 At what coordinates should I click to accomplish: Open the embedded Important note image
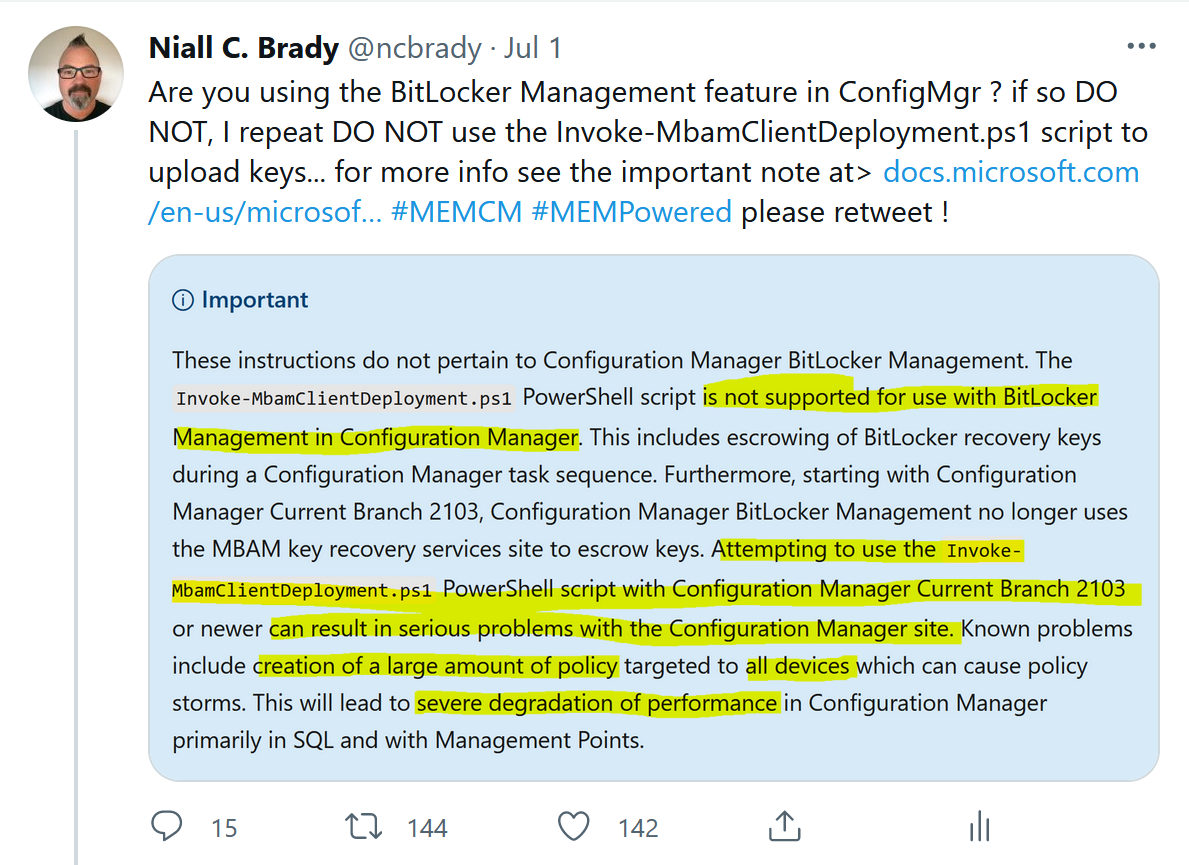[x=654, y=518]
